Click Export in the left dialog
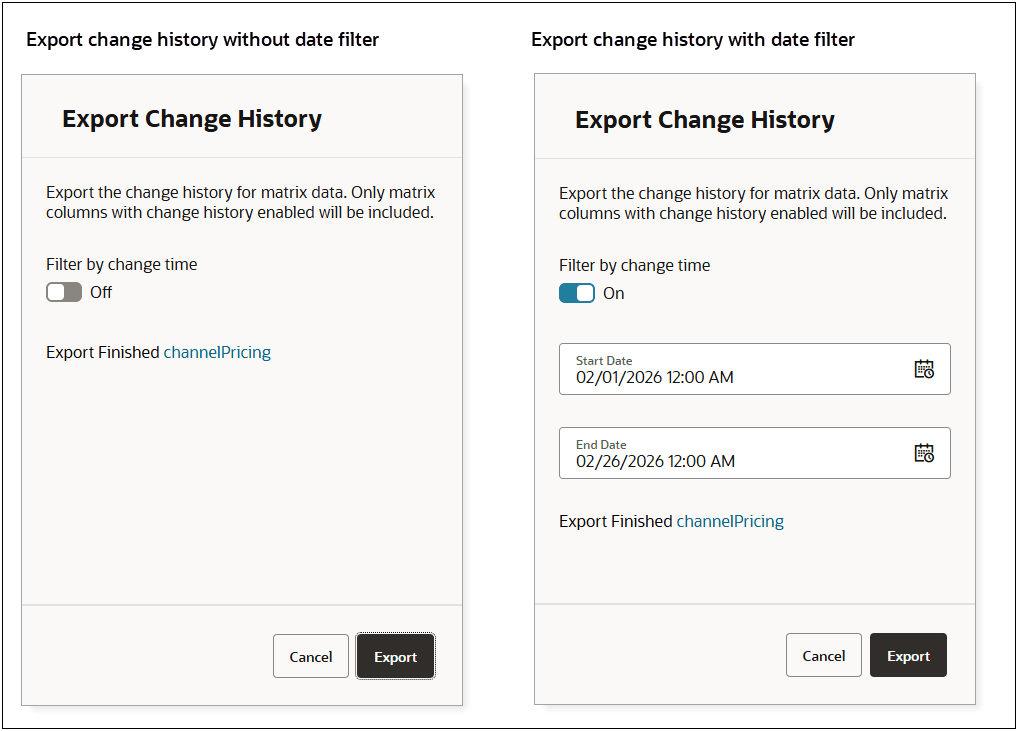 (394, 656)
